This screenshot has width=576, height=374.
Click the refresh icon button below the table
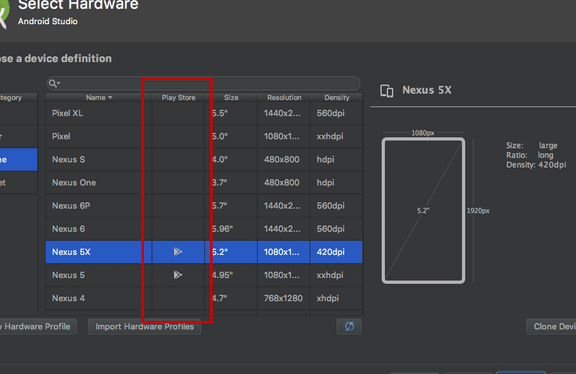tap(349, 326)
